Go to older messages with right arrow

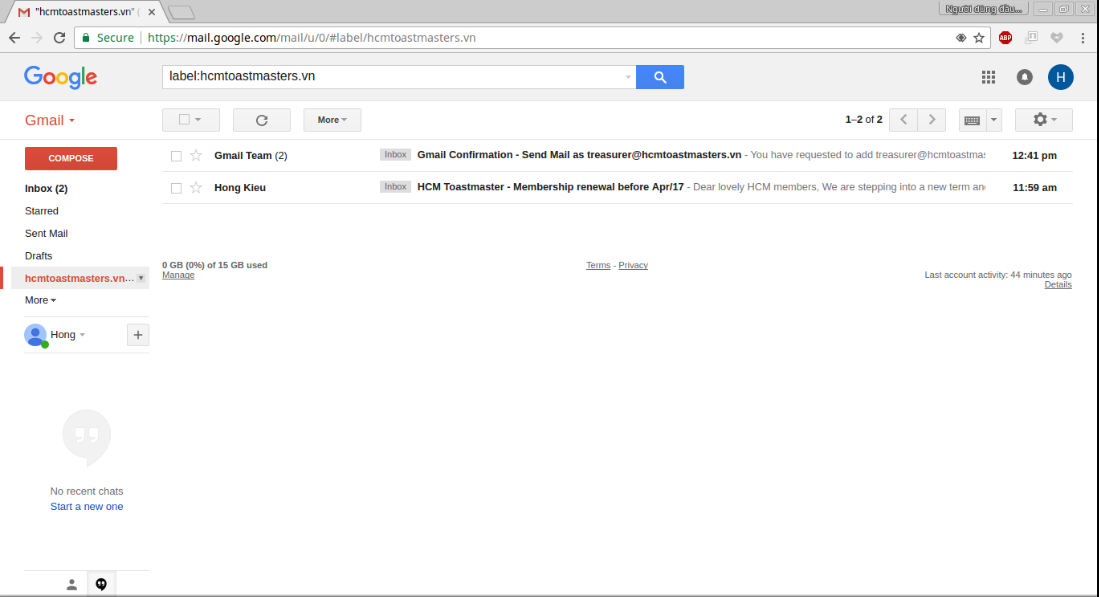[931, 120]
